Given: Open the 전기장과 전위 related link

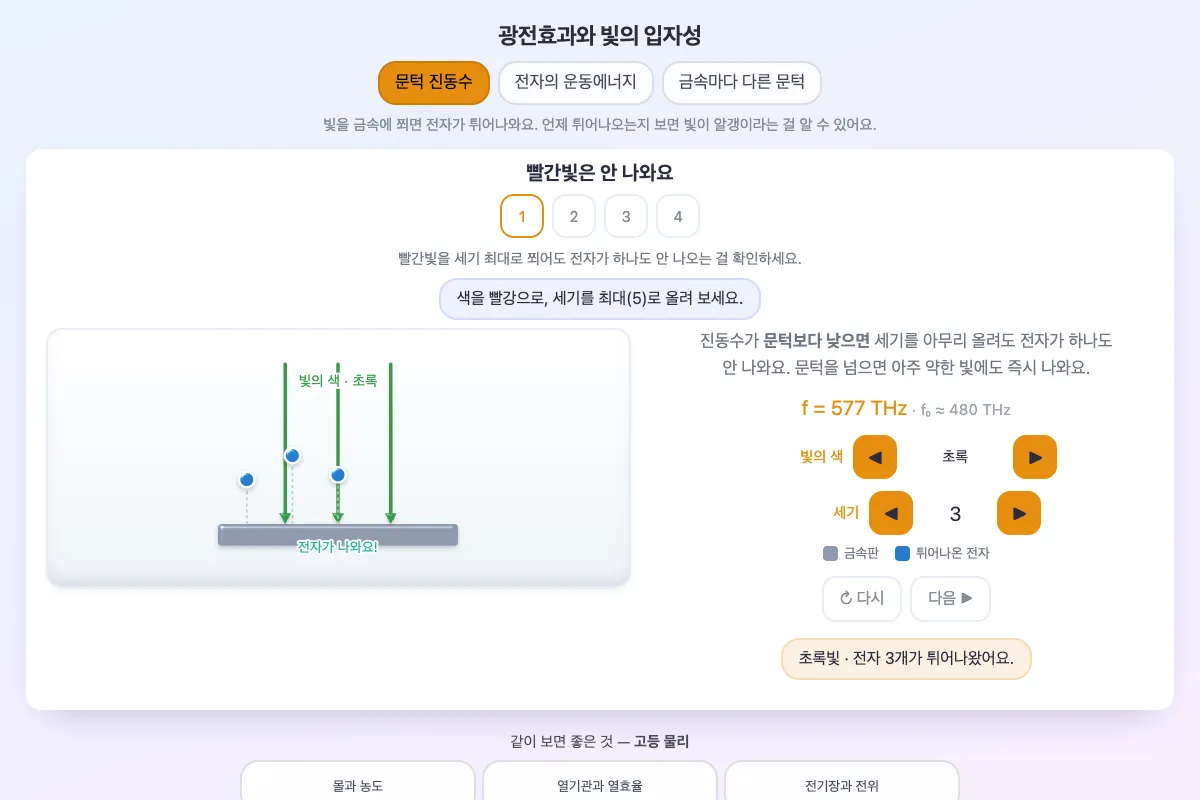Looking at the screenshot, I should point(842,781).
